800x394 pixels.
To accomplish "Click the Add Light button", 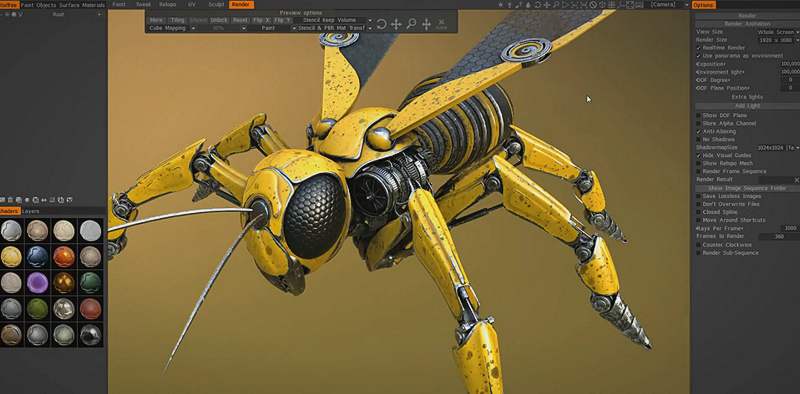I will [747, 106].
